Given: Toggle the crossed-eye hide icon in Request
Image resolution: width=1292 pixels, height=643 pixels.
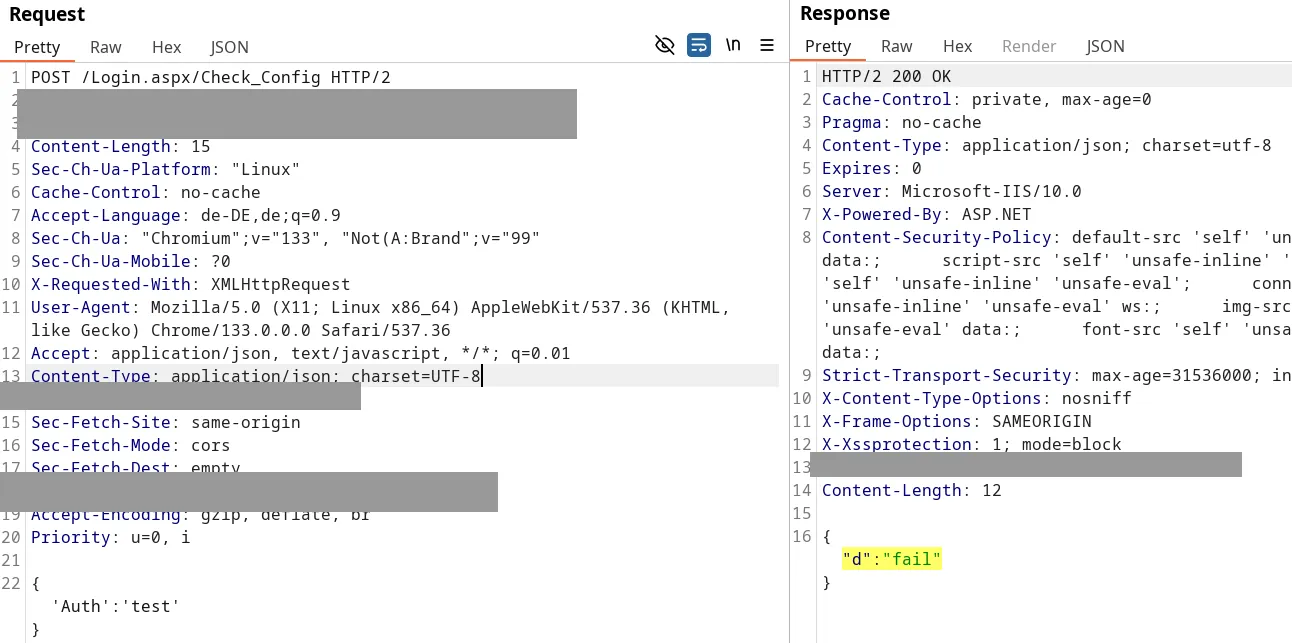Looking at the screenshot, I should click(665, 45).
